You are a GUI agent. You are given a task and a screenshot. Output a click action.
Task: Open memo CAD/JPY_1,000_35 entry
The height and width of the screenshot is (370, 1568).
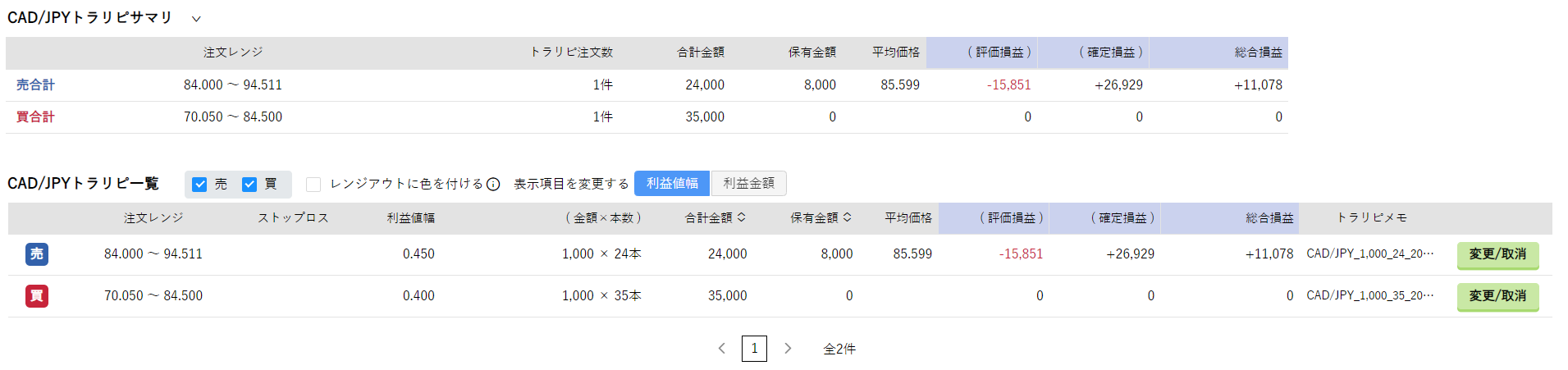(x=1370, y=295)
